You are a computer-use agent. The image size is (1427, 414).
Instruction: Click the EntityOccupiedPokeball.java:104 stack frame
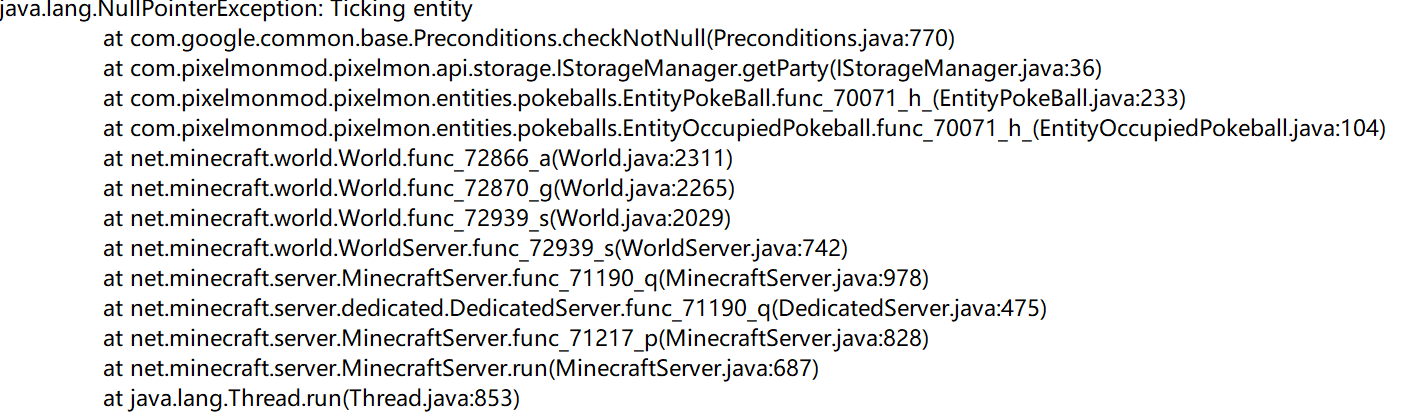[745, 130]
